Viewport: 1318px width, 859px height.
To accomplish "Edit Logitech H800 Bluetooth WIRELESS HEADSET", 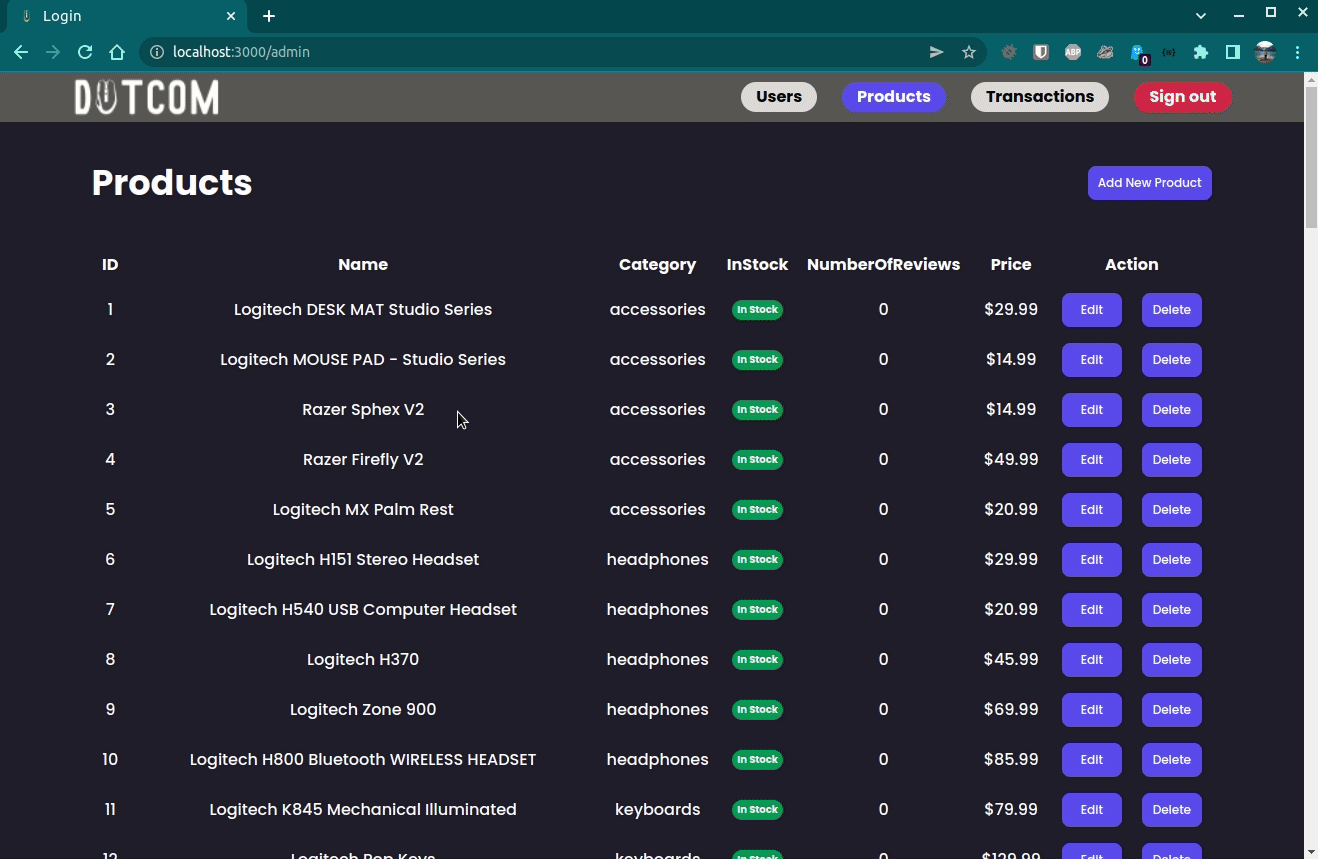I will [x=1092, y=760].
